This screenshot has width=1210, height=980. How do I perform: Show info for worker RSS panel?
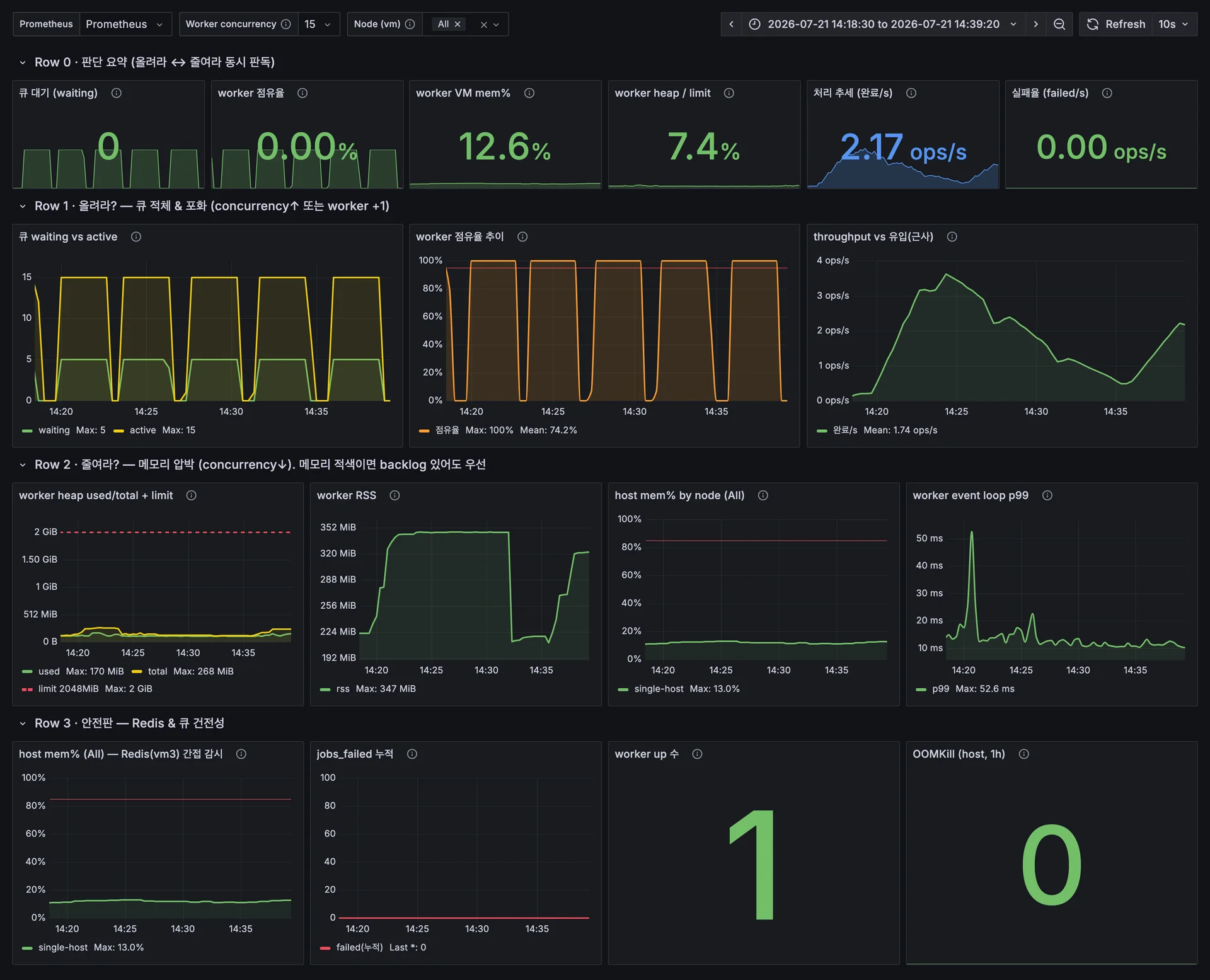pos(395,495)
